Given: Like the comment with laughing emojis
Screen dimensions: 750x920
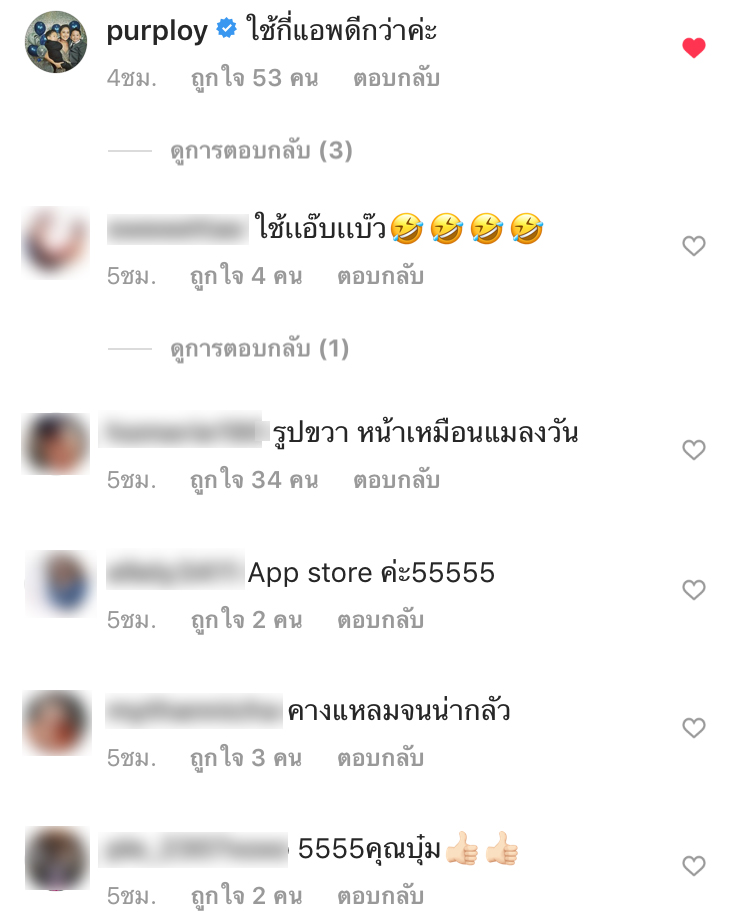Looking at the screenshot, I should click(x=694, y=245).
